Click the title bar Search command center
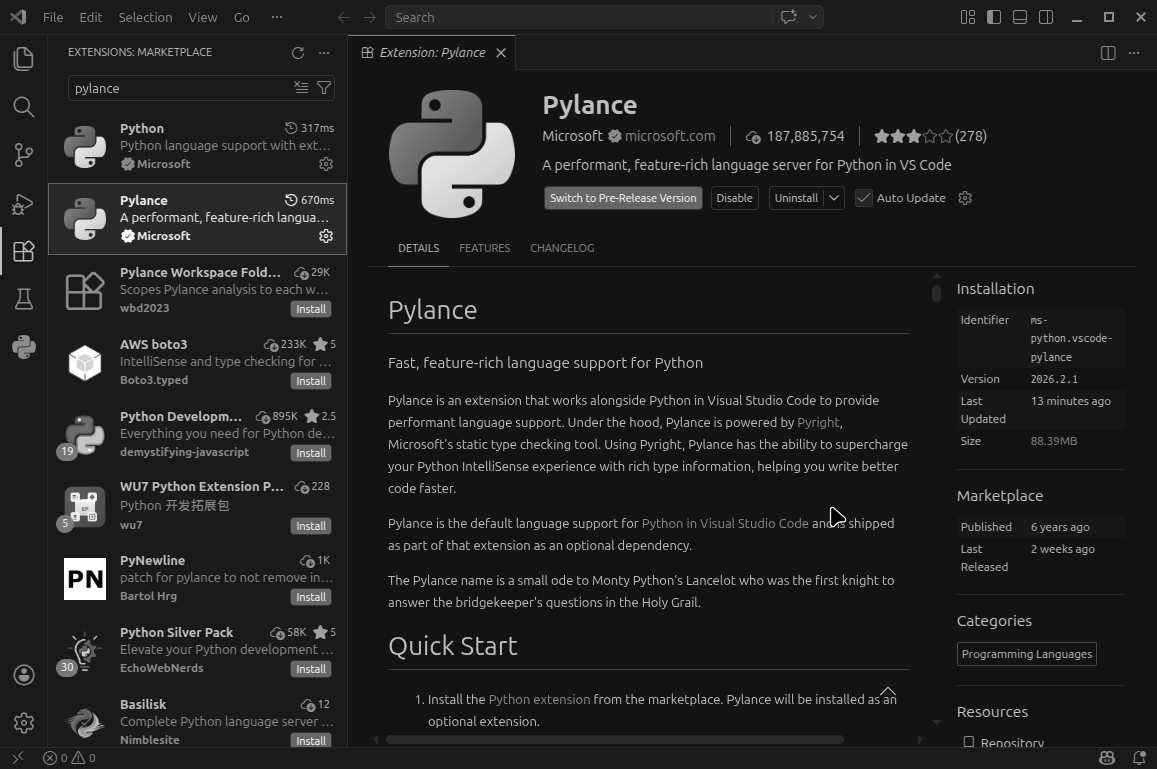 [x=579, y=17]
